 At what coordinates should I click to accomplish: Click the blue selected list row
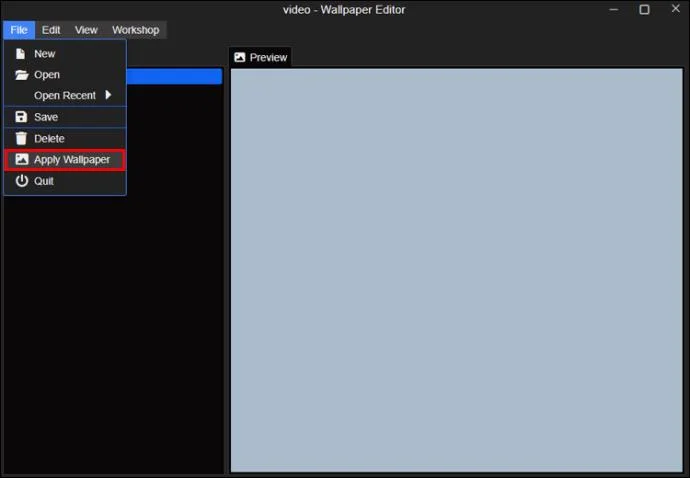(x=174, y=76)
